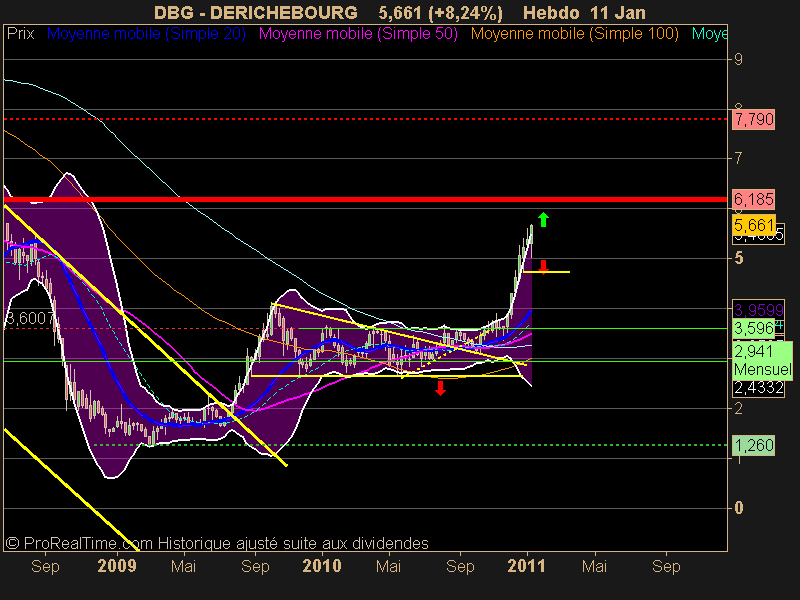
Task: Click the Prix legend label
Action: pyautogui.click(x=20, y=34)
